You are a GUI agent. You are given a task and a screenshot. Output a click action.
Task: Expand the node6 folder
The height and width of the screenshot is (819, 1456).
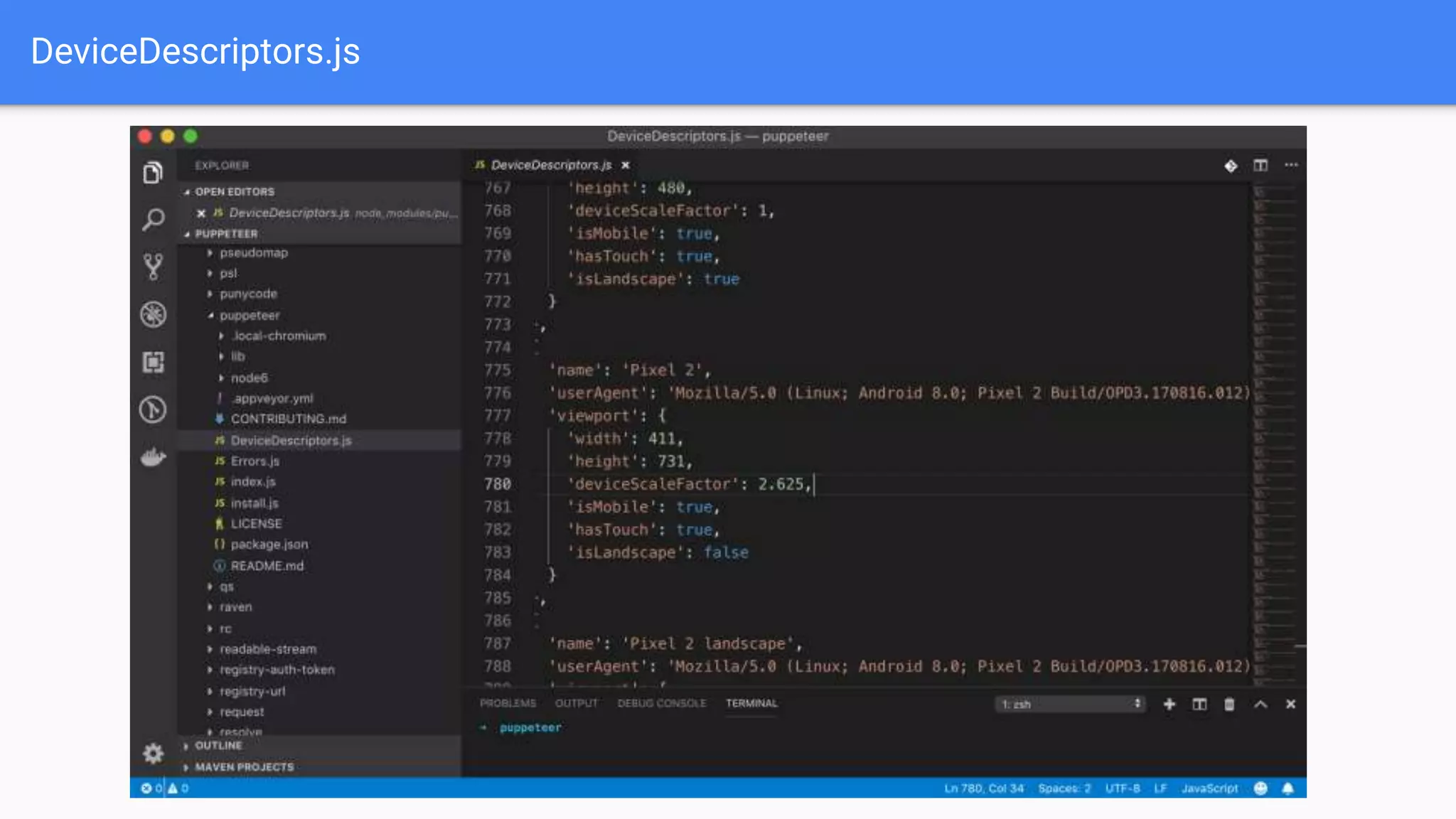pyautogui.click(x=248, y=378)
